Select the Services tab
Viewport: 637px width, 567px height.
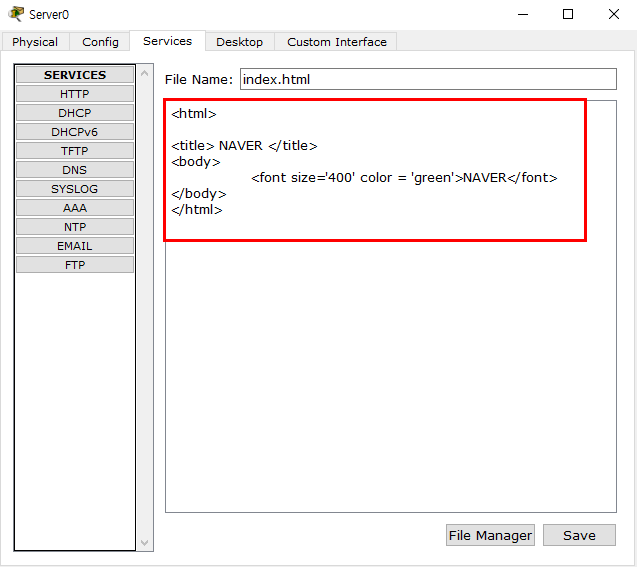click(167, 41)
